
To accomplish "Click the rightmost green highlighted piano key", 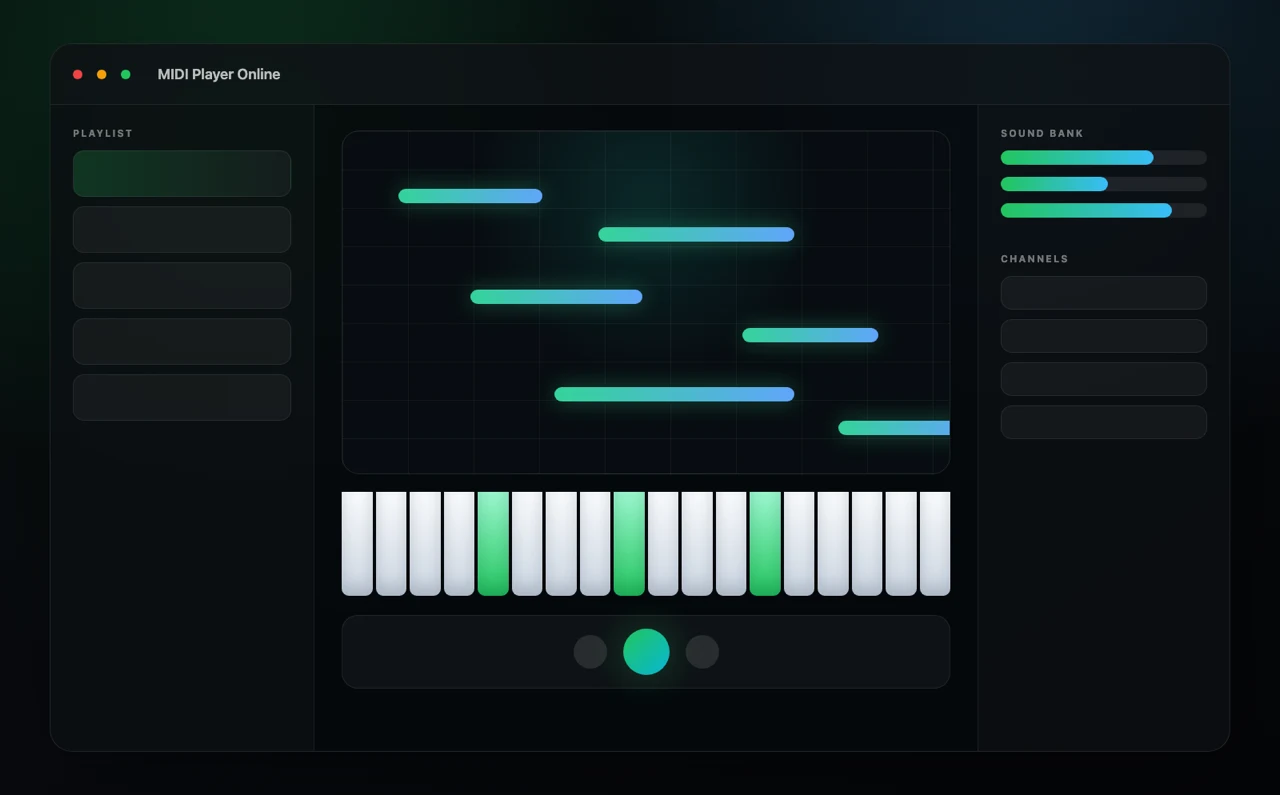I will (765, 544).
